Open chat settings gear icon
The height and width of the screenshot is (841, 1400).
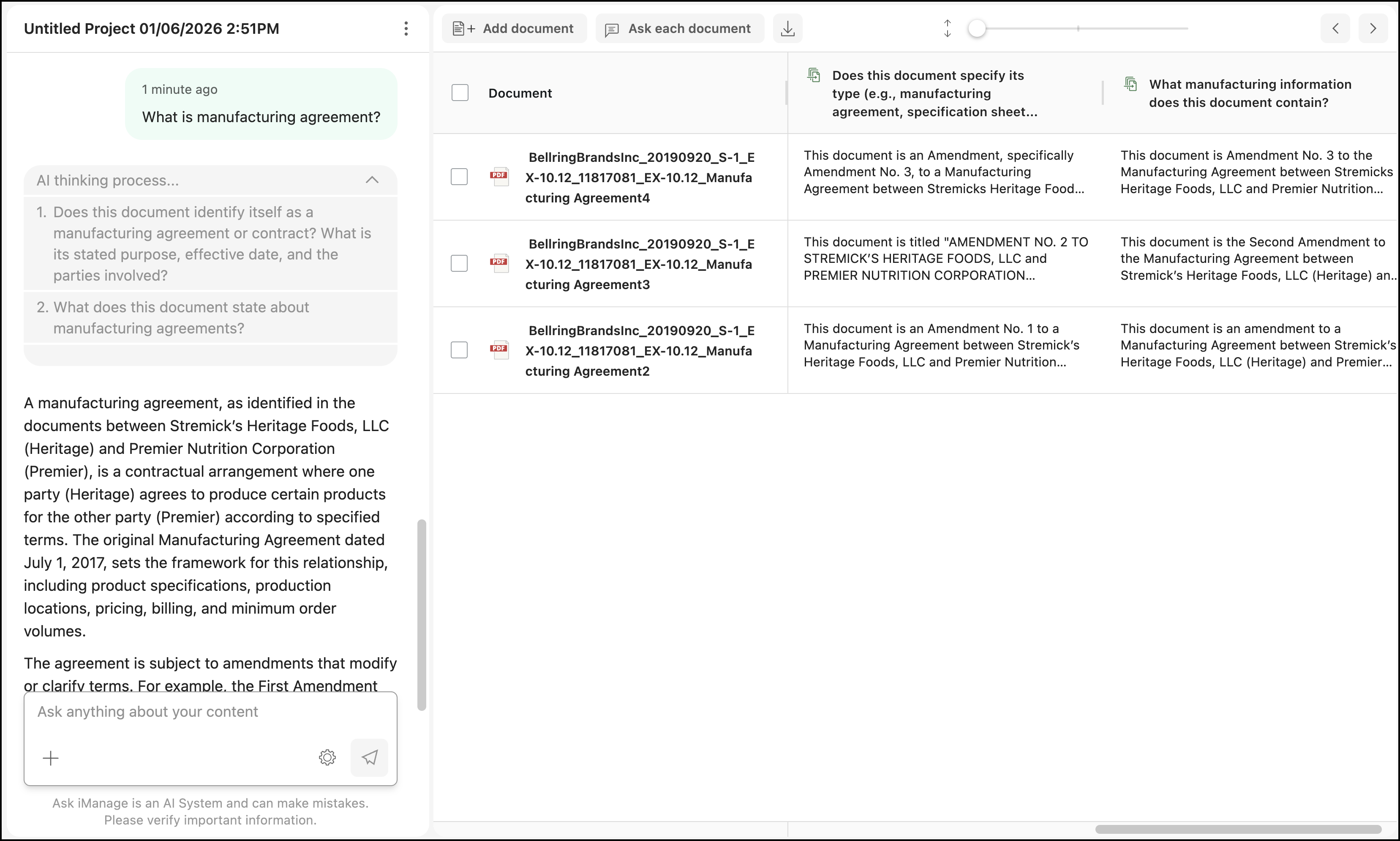327,757
